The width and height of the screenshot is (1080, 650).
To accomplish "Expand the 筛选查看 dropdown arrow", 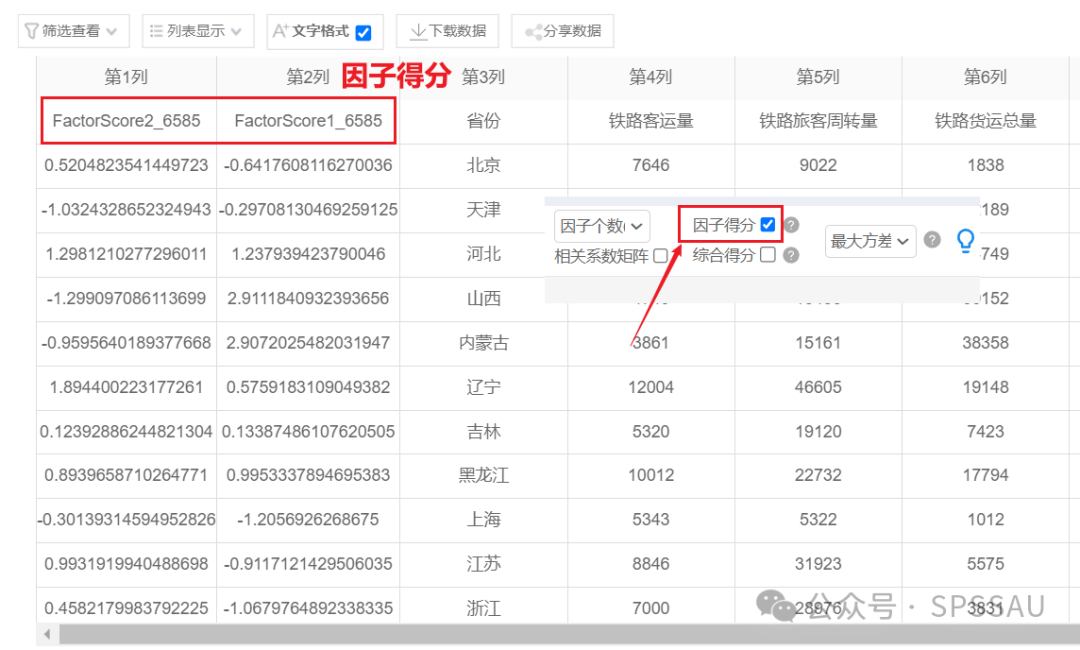I will click(x=112, y=32).
